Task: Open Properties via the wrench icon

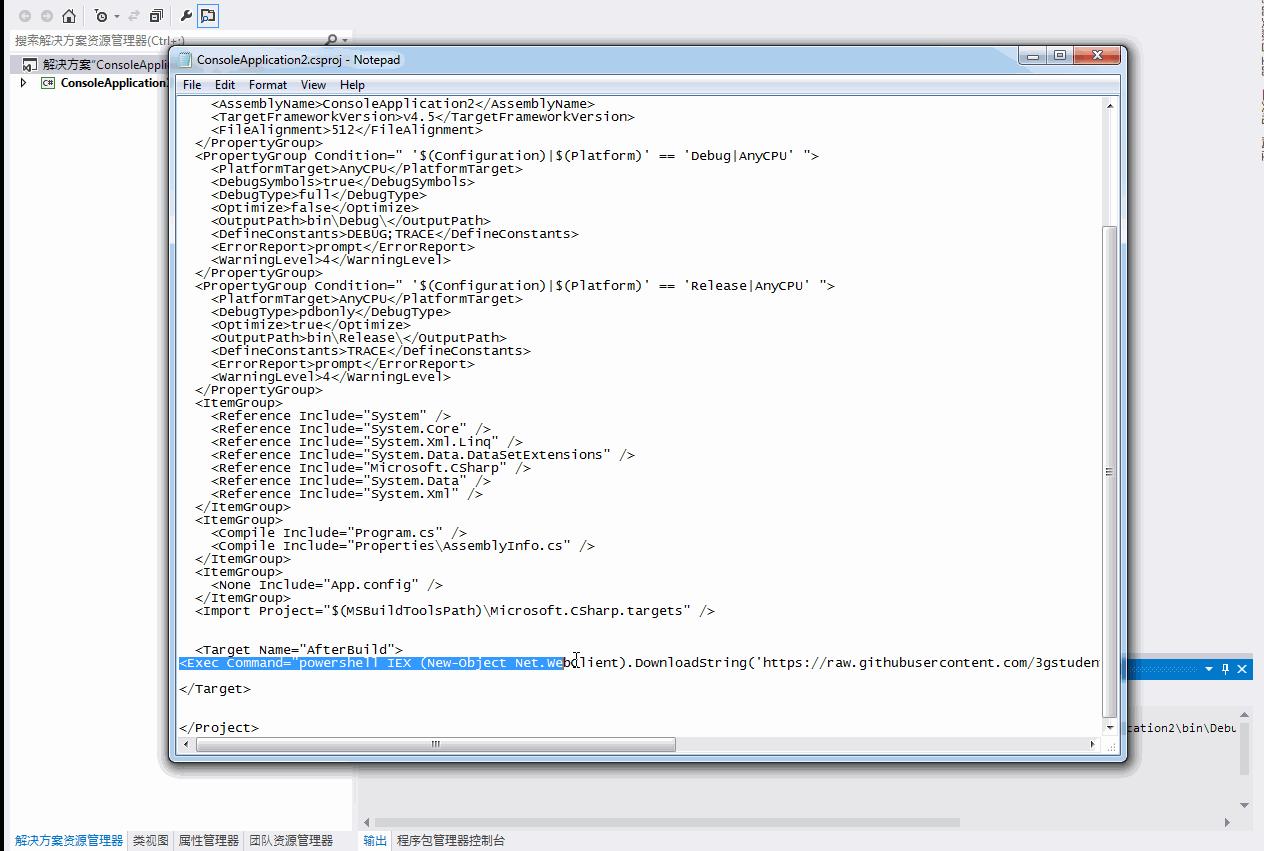Action: [186, 16]
